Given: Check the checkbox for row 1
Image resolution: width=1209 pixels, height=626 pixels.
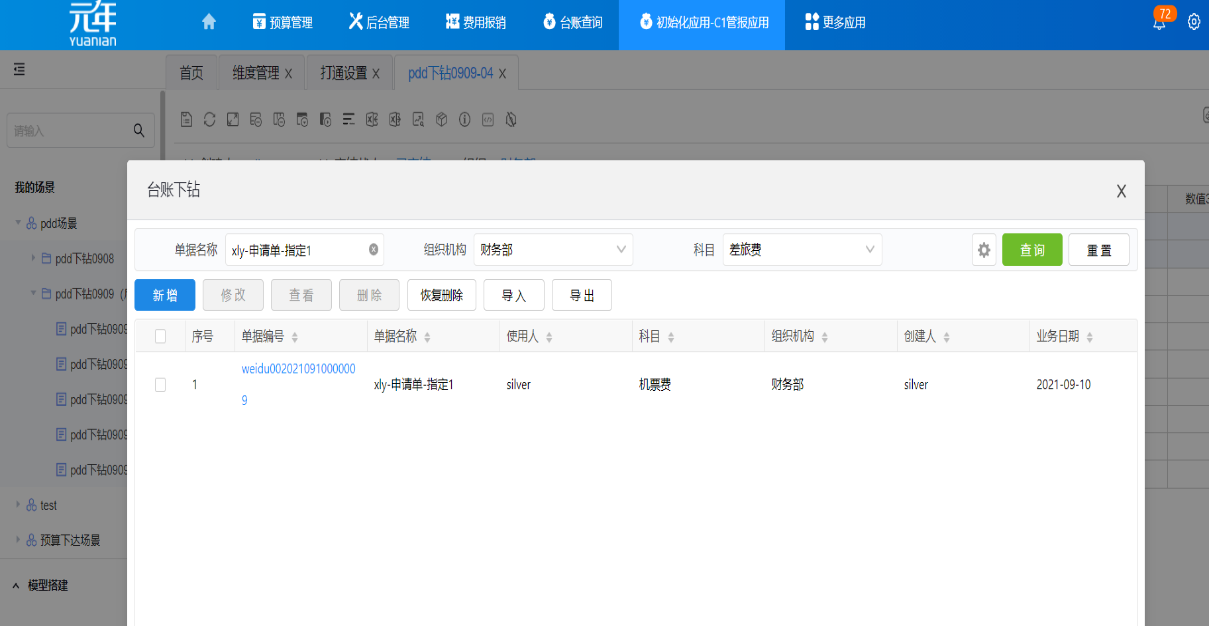Looking at the screenshot, I should point(161,384).
